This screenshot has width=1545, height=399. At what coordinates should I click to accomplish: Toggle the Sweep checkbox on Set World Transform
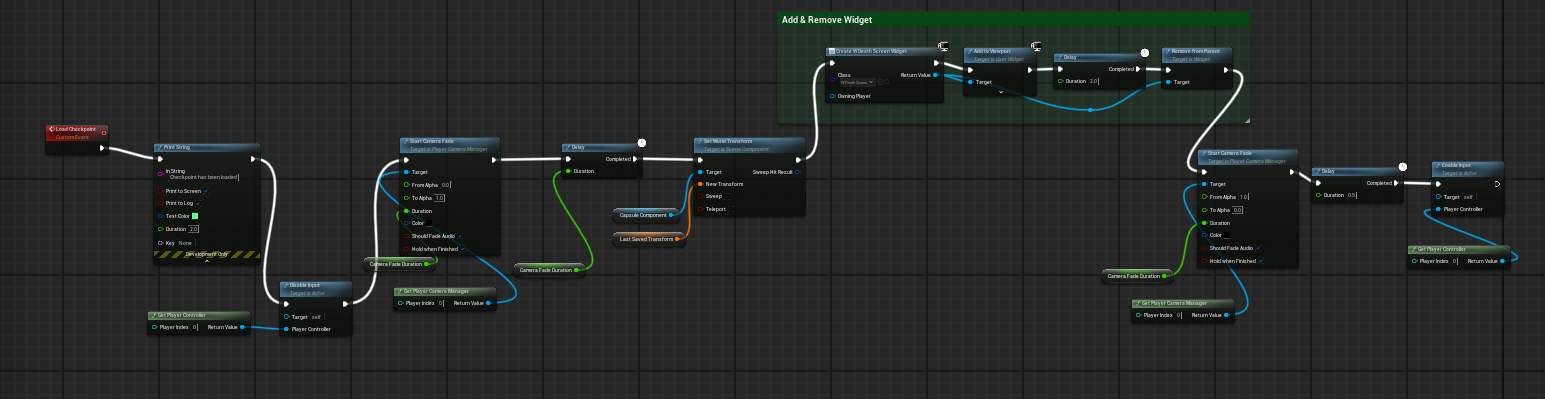point(726,197)
